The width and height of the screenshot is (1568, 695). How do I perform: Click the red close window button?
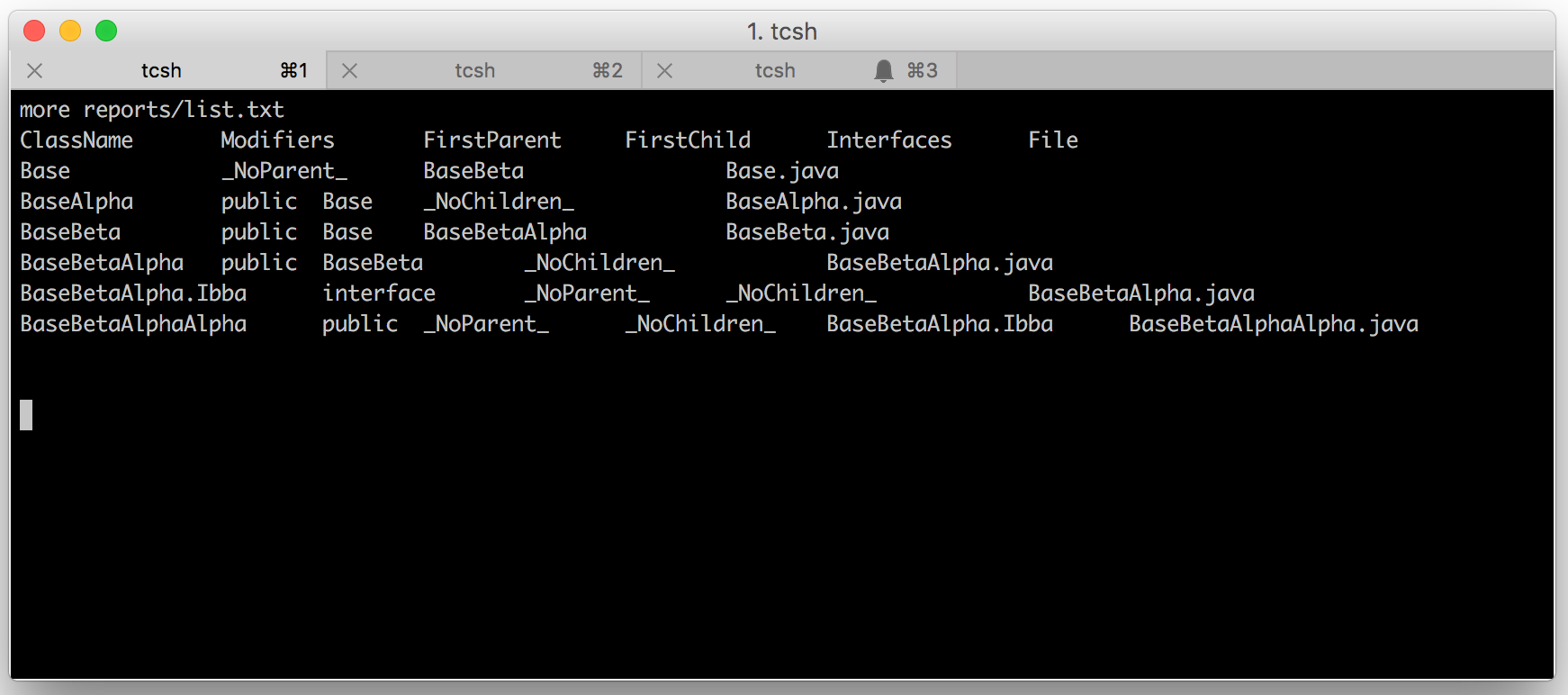tap(34, 31)
